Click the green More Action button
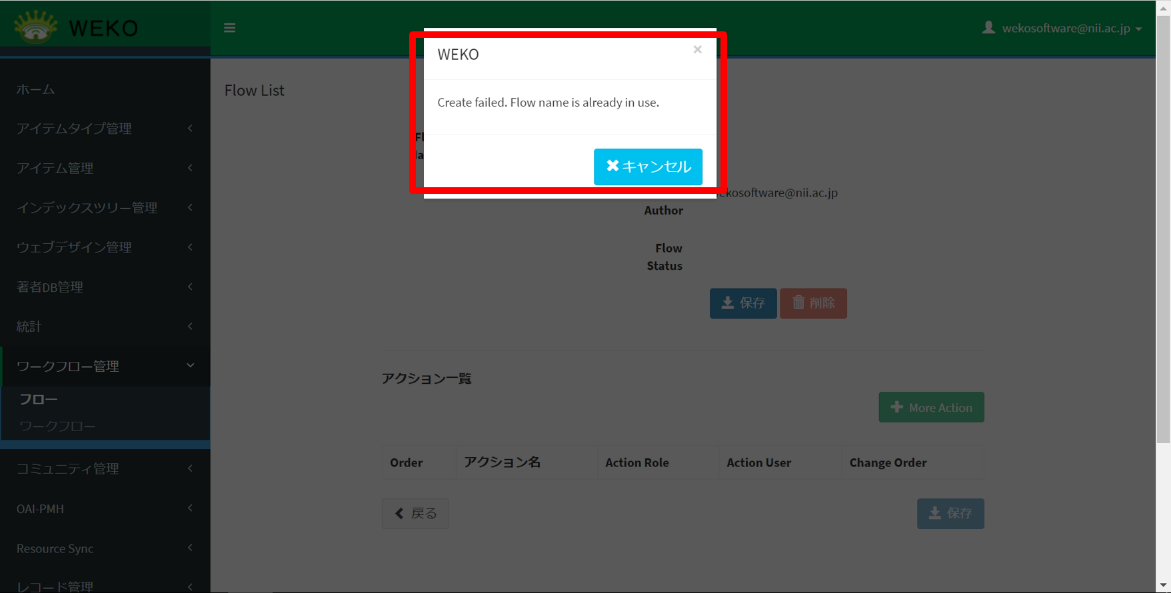This screenshot has width=1171, height=593. click(931, 408)
